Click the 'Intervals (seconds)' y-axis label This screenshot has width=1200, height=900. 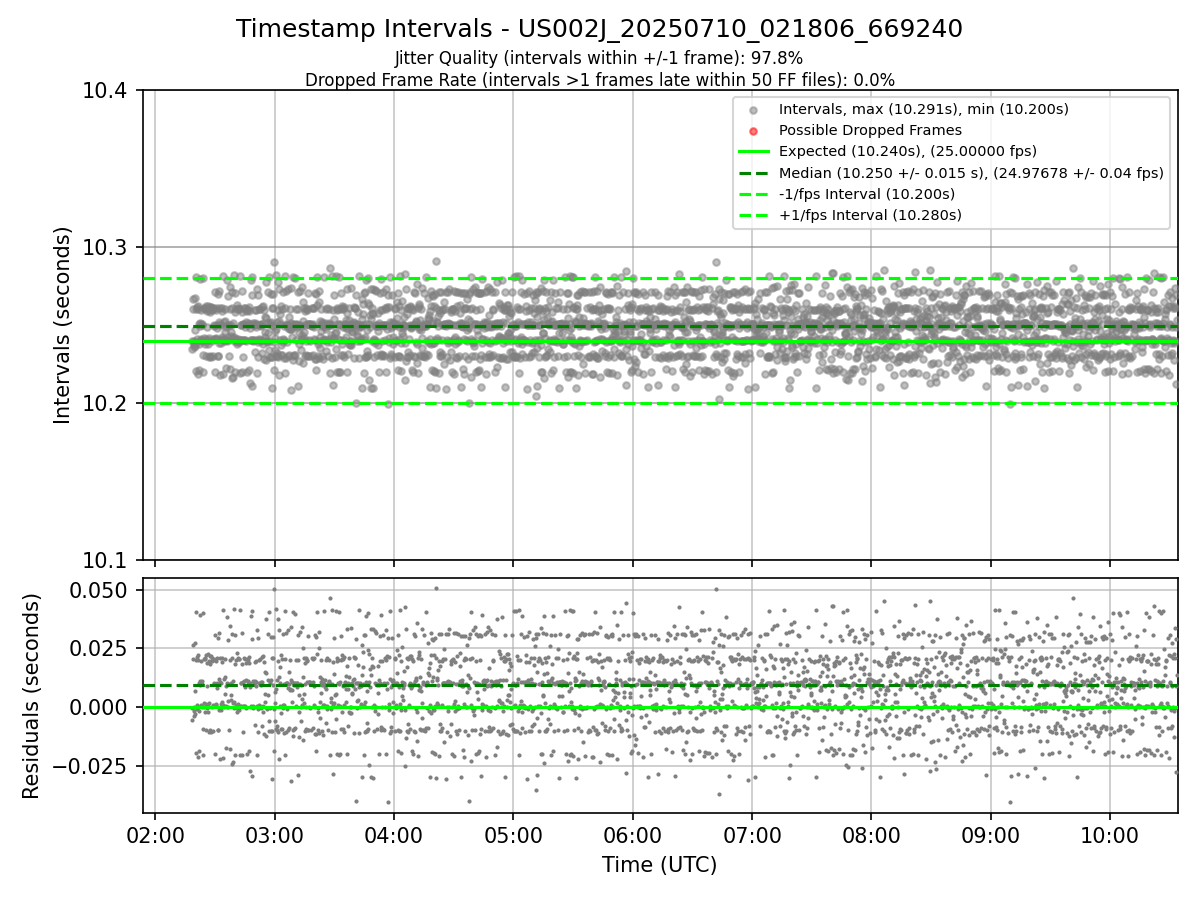coord(63,325)
